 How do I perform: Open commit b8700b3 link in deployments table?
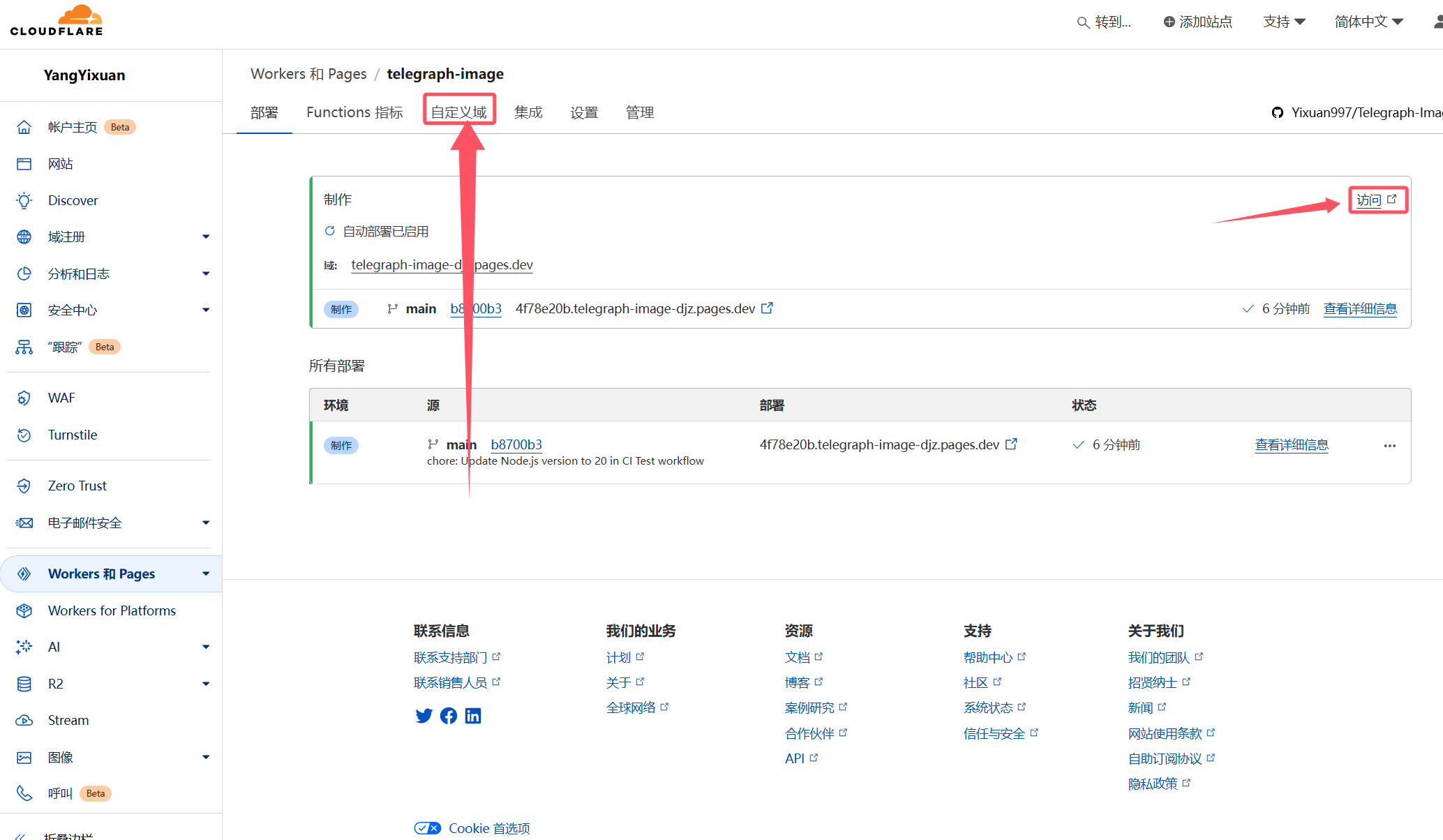[516, 444]
